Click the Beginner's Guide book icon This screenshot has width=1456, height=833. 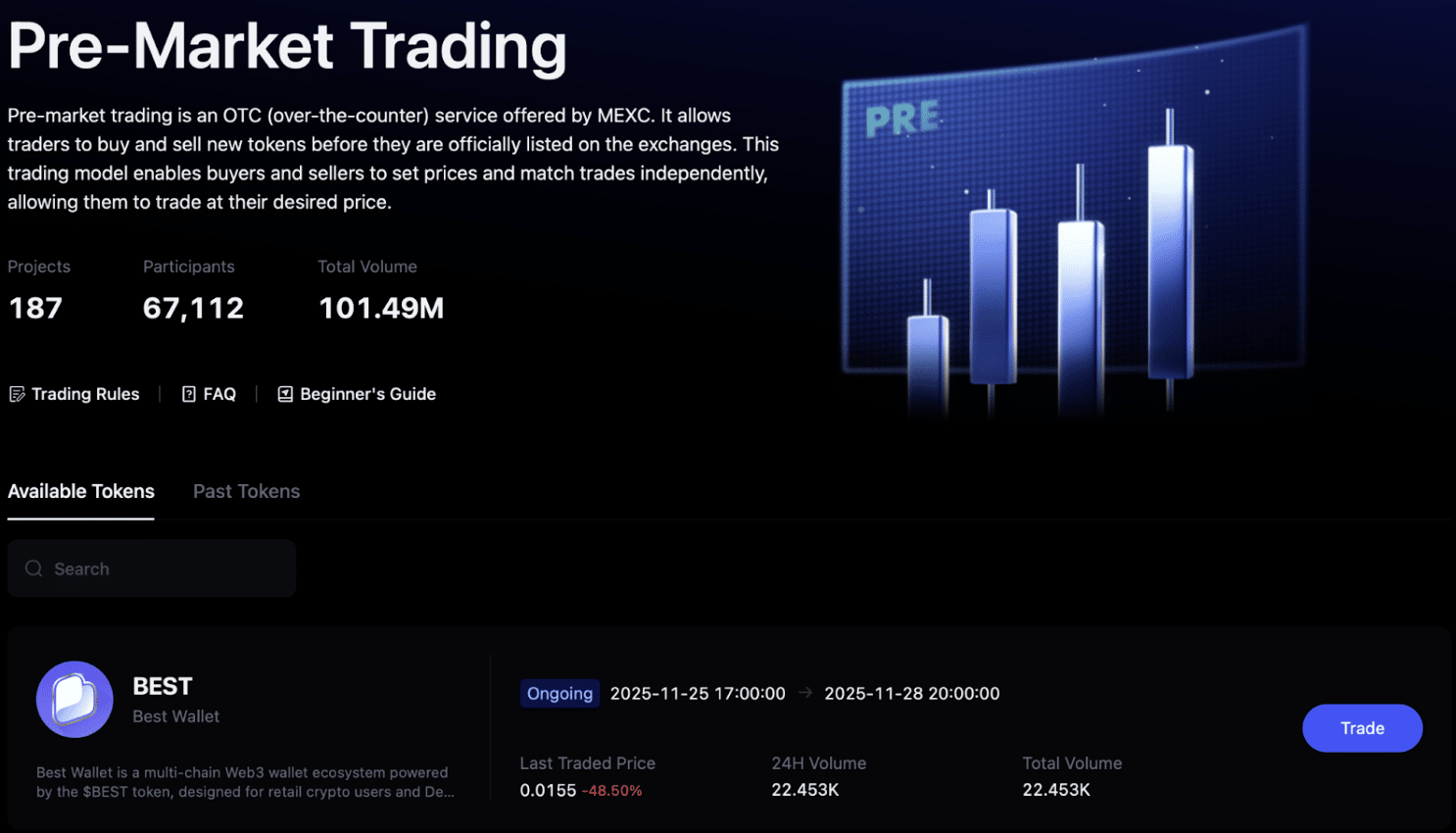tap(285, 394)
